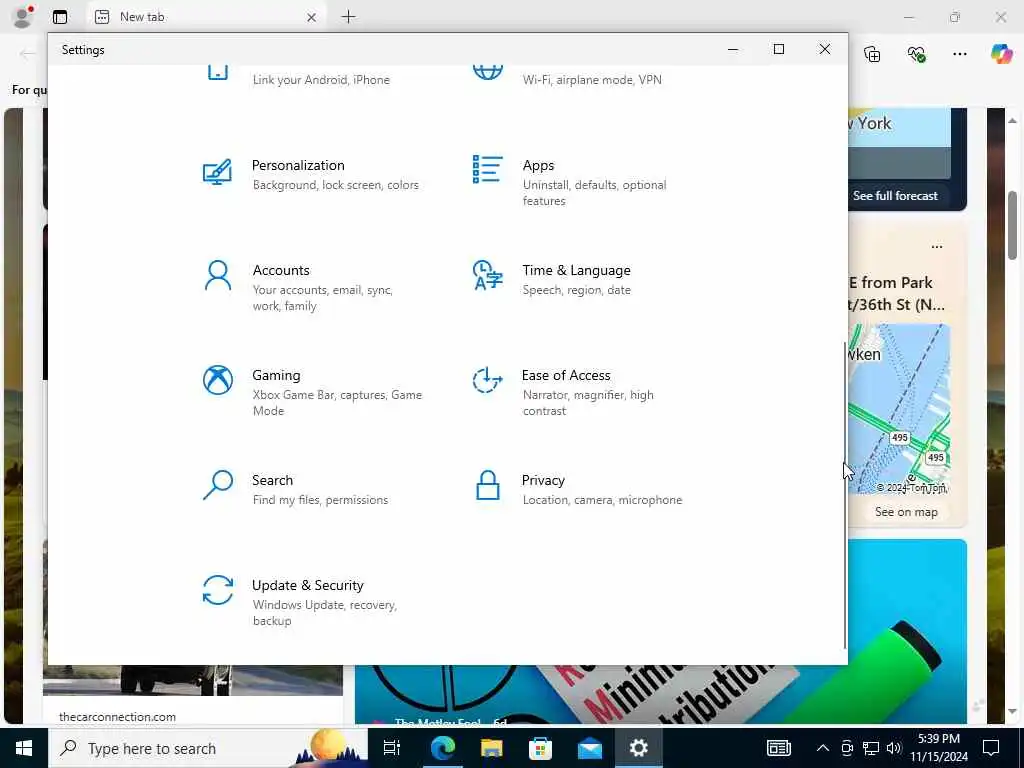This screenshot has height=768, width=1024.
Task: Open the Time & Language icon
Action: [x=487, y=275]
